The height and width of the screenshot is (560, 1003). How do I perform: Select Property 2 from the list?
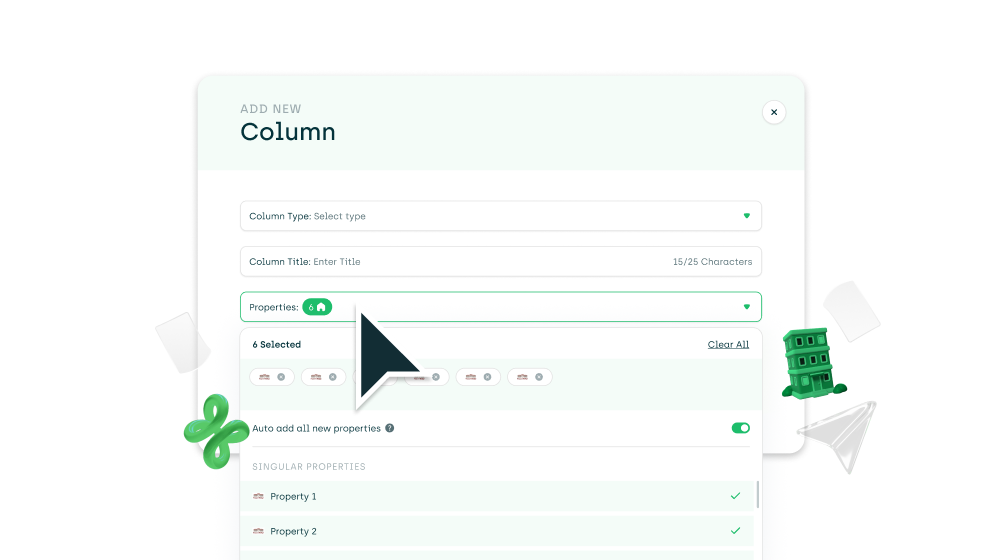tap(293, 531)
